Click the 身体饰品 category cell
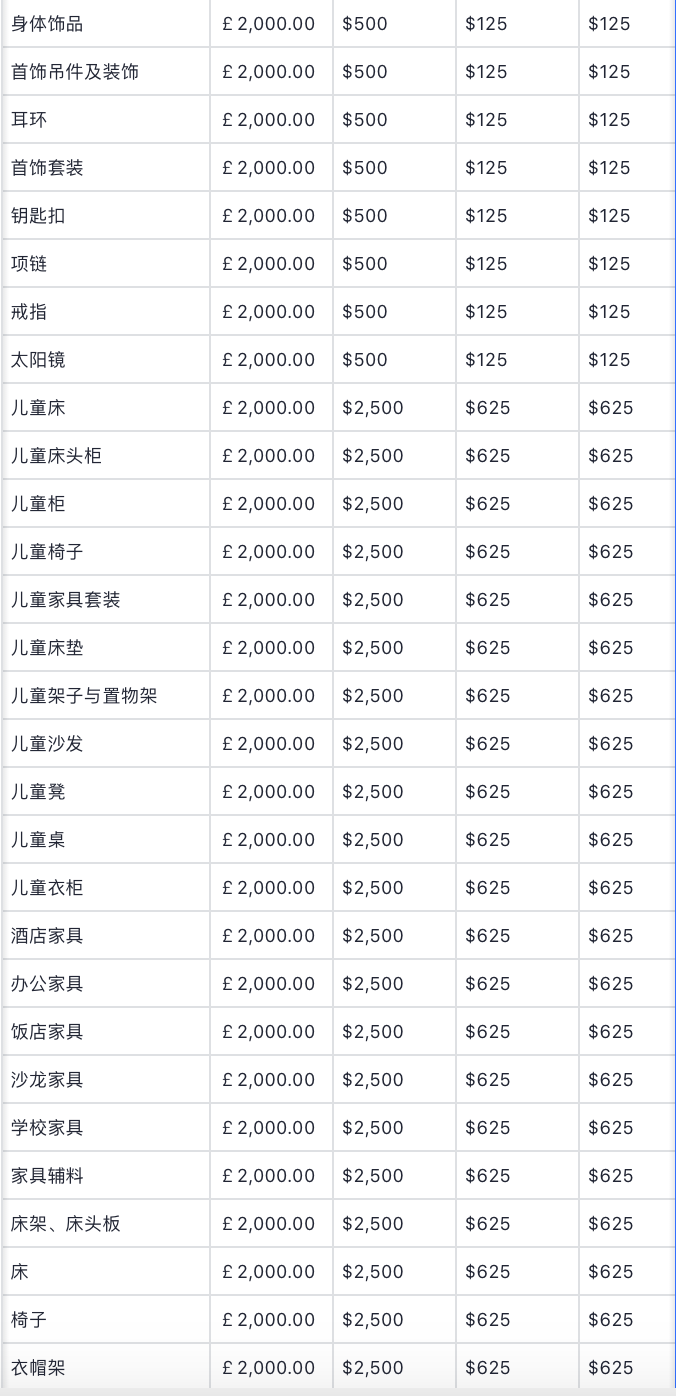 point(47,24)
